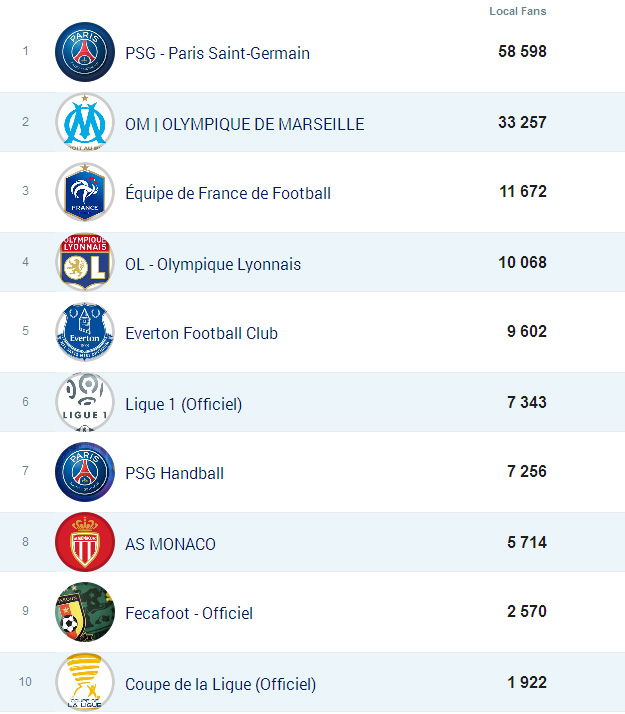Click the Everton Football Club crest
This screenshot has height=714, width=625.
[x=85, y=332]
